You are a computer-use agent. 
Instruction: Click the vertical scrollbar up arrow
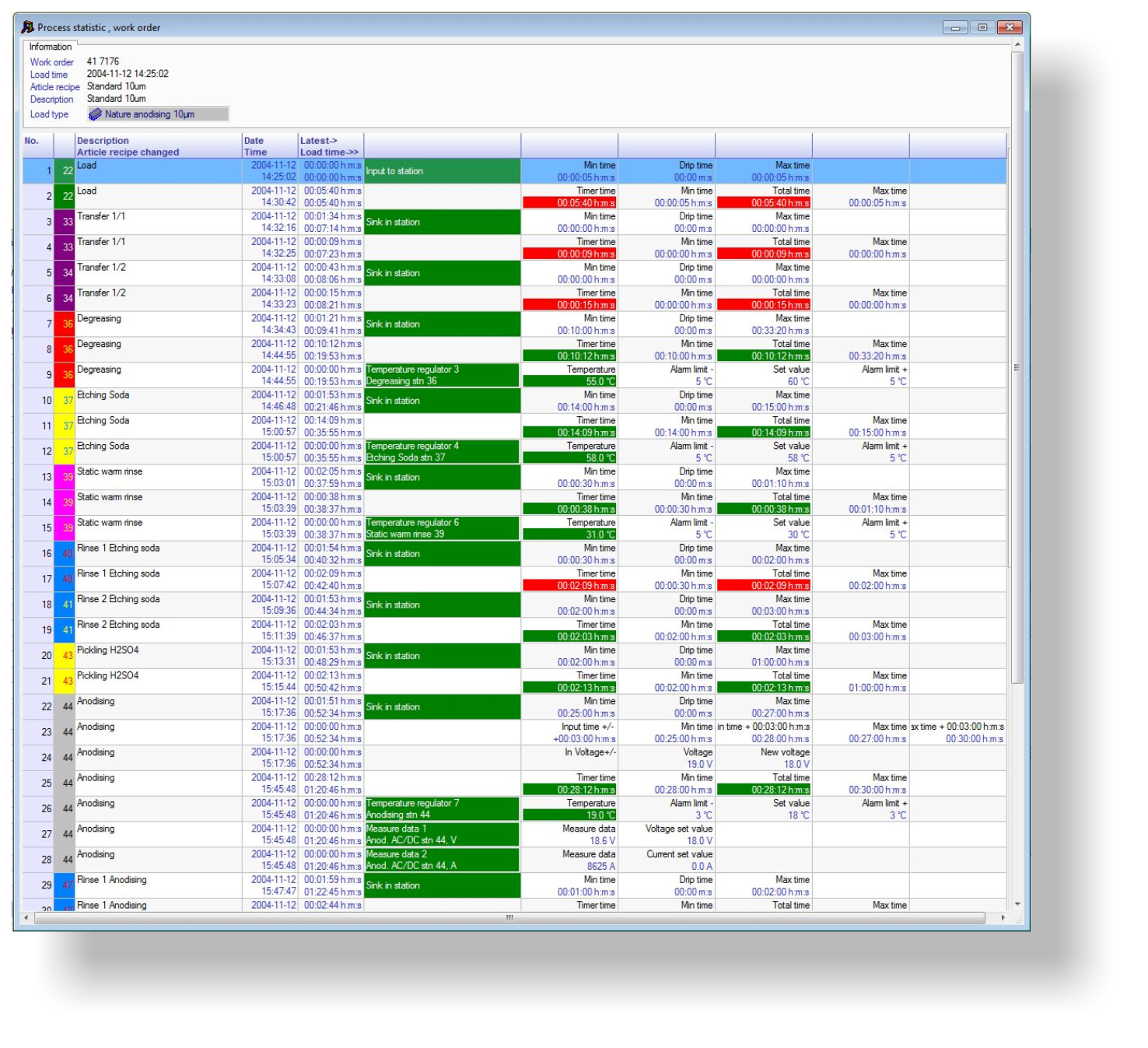[x=1017, y=45]
